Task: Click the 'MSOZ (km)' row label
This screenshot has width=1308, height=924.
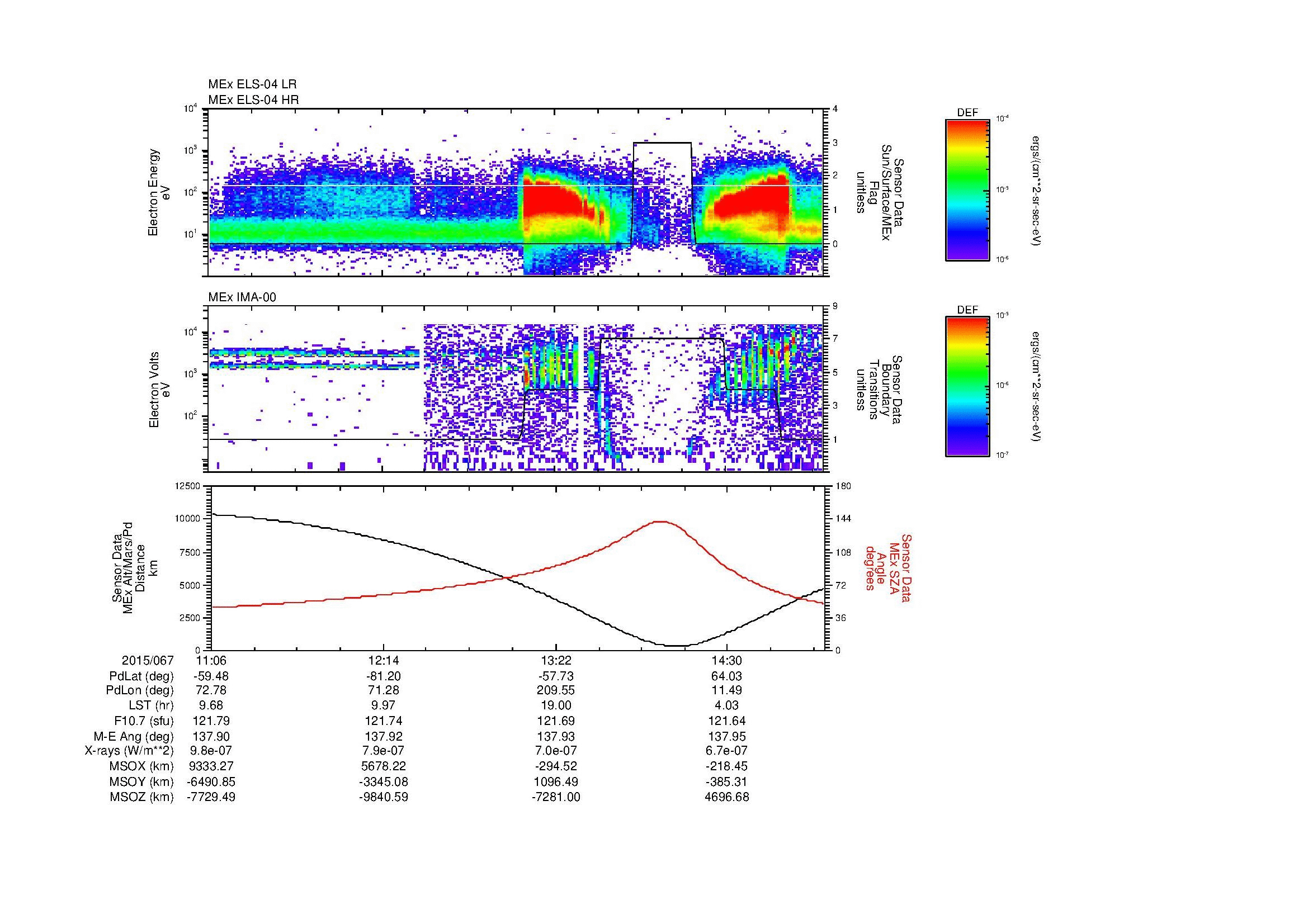Action: pyautogui.click(x=142, y=797)
